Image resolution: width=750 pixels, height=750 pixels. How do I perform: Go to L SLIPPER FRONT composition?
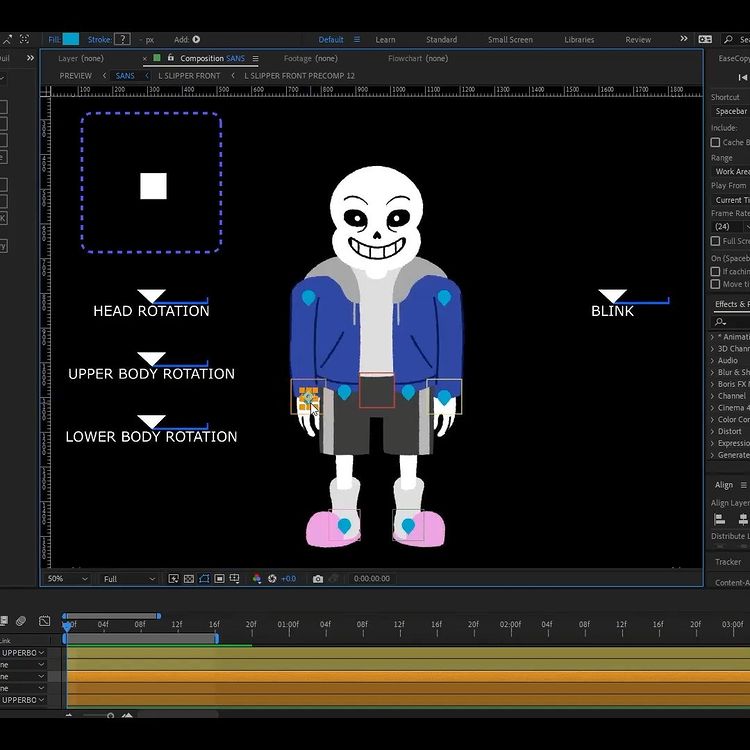point(189,76)
